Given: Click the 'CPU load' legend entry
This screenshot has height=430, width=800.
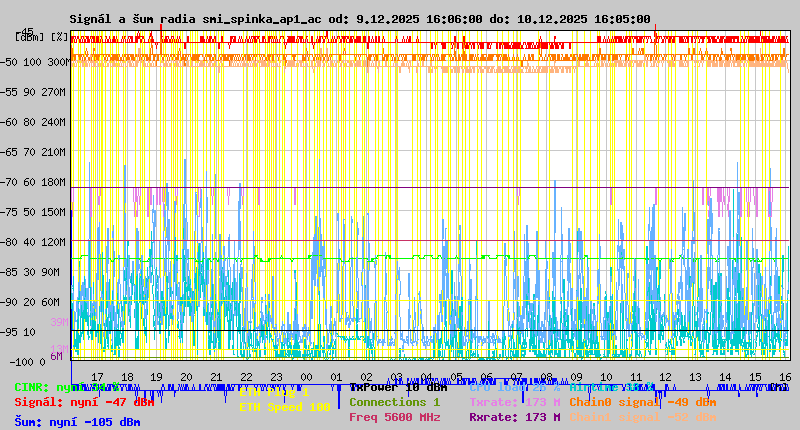Looking at the screenshot, I should click(x=515, y=388).
